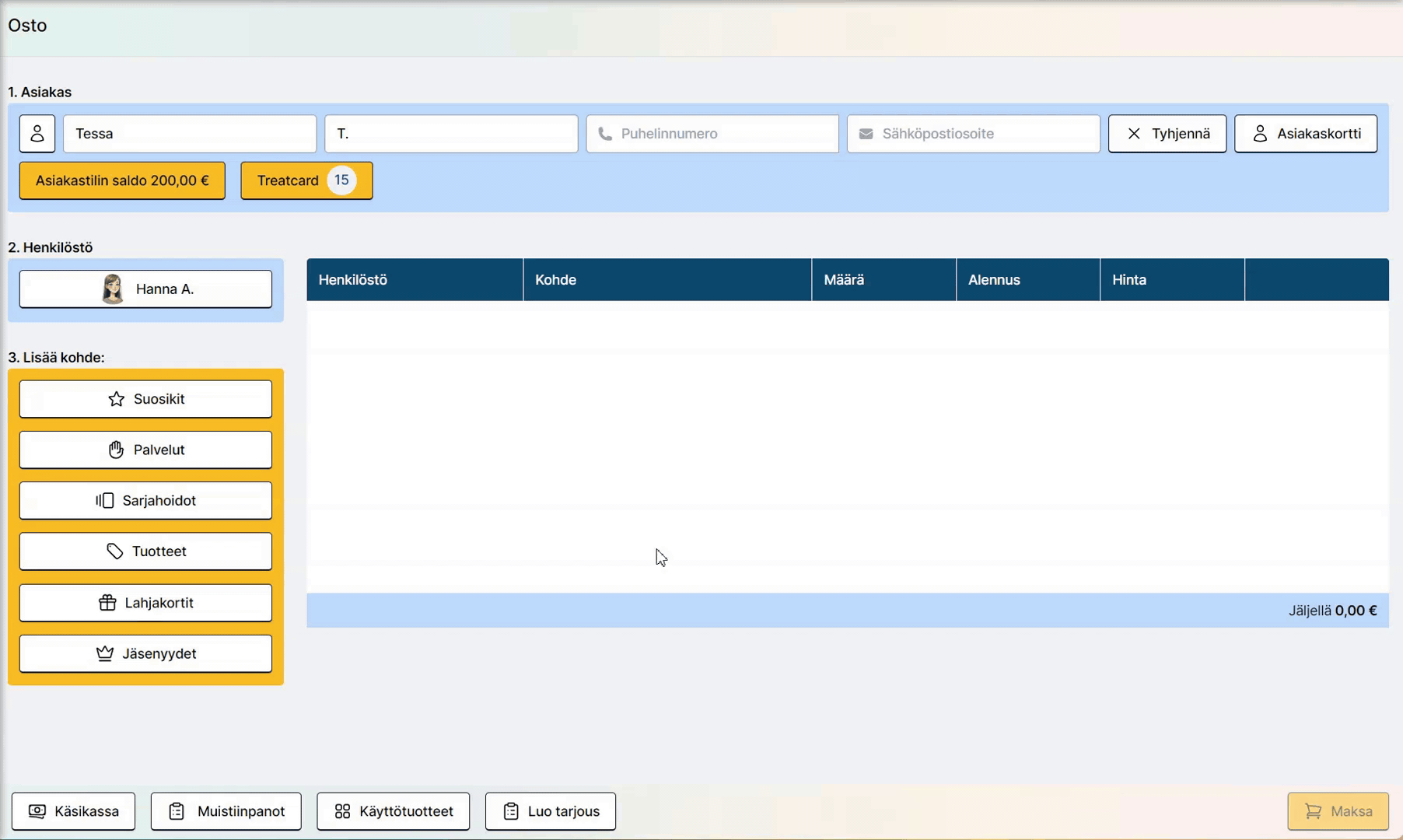1403x840 pixels.
Task: Open the Treatcard with 15 points
Action: tap(306, 180)
